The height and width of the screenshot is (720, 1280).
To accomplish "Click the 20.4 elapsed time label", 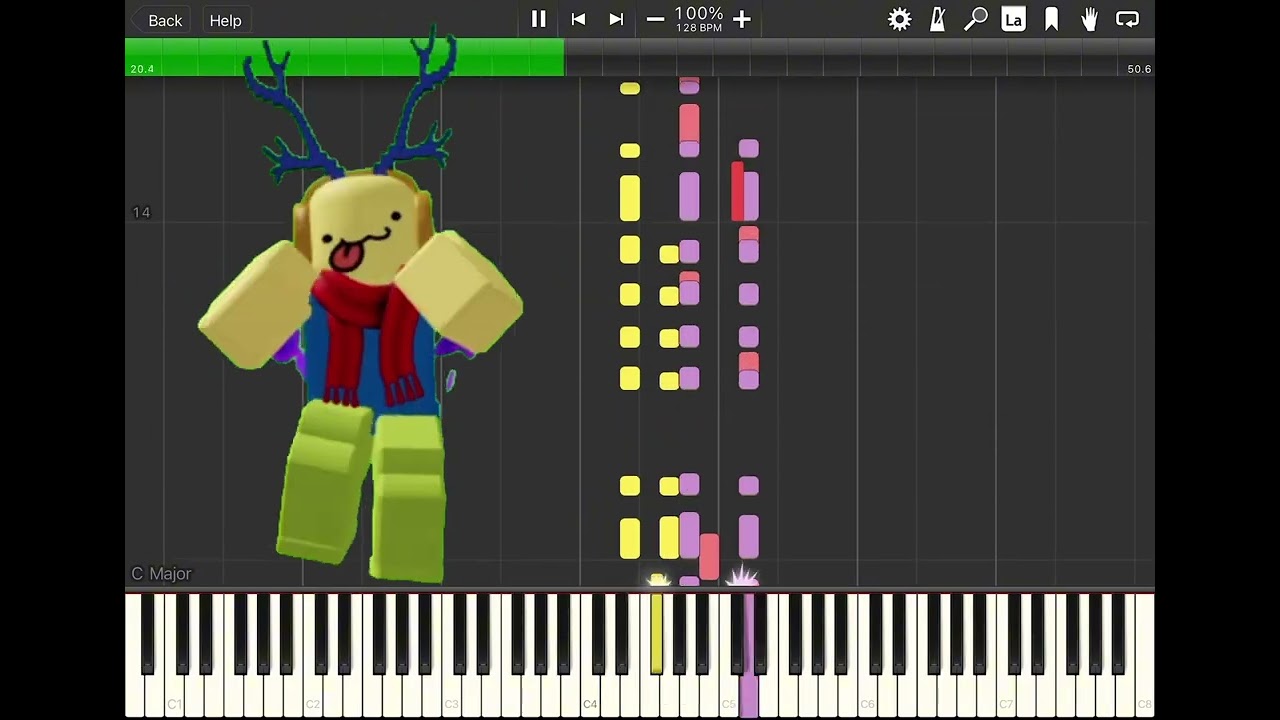I will coord(142,69).
